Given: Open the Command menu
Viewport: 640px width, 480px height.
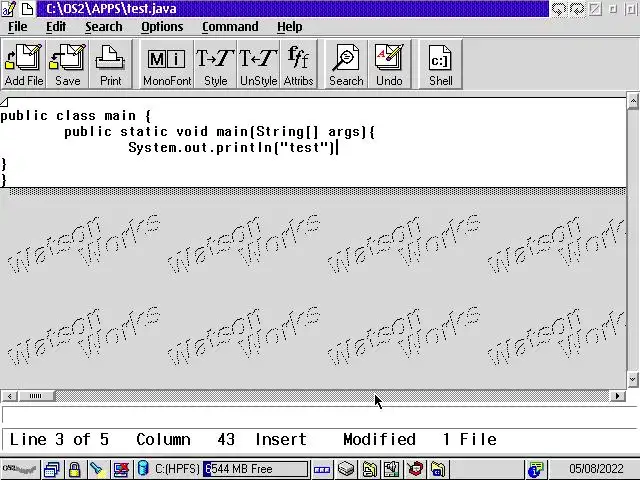Looking at the screenshot, I should (230, 27).
